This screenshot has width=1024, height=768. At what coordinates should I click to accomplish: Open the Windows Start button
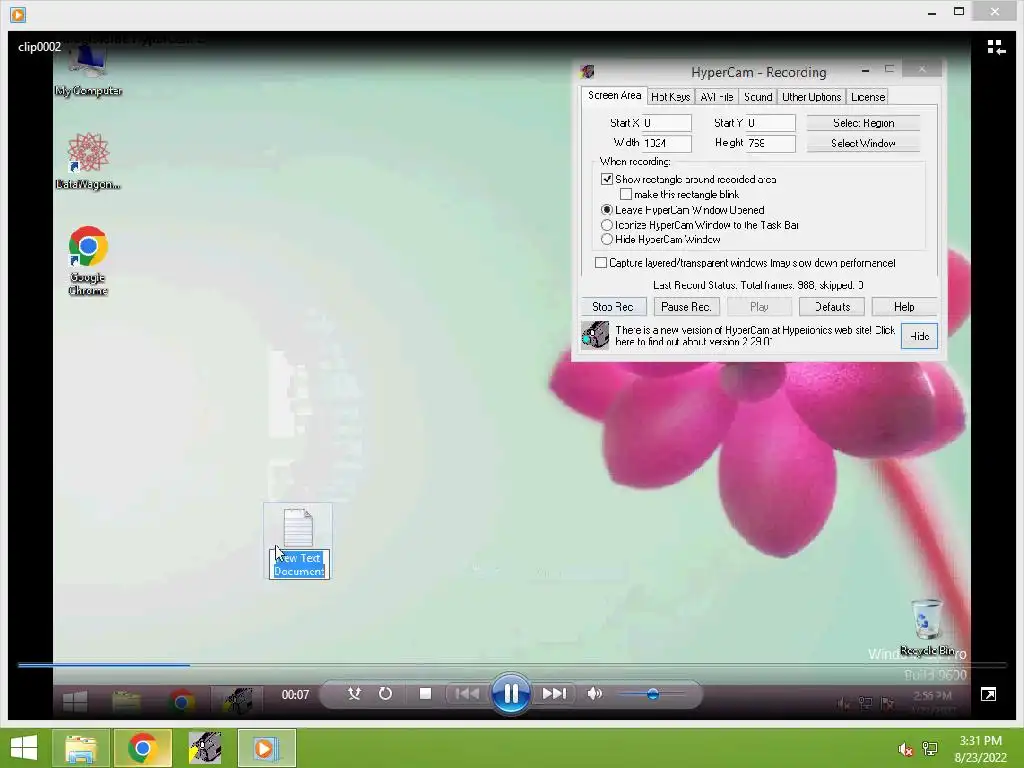[24, 747]
